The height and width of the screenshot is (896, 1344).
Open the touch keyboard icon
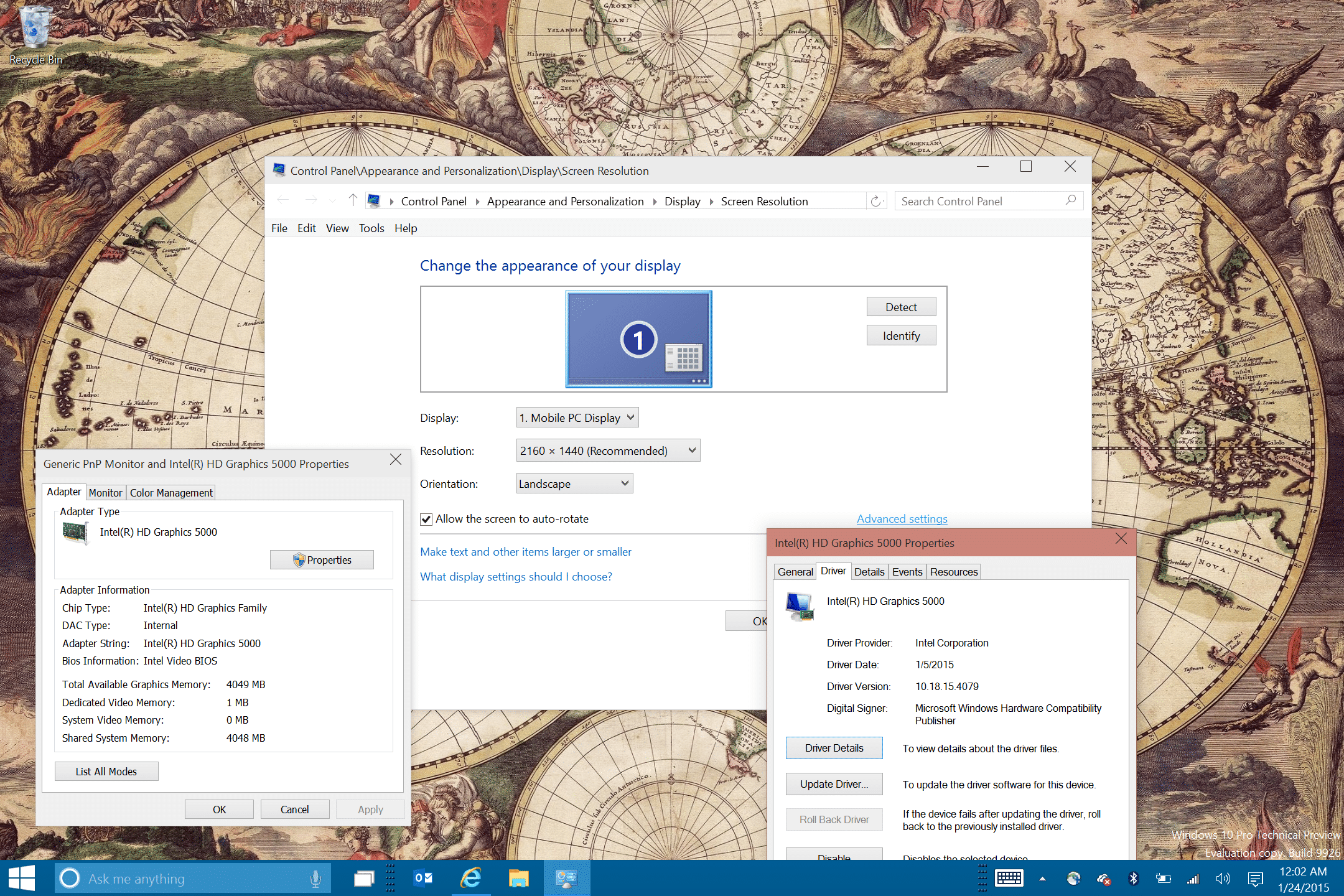(x=1009, y=878)
